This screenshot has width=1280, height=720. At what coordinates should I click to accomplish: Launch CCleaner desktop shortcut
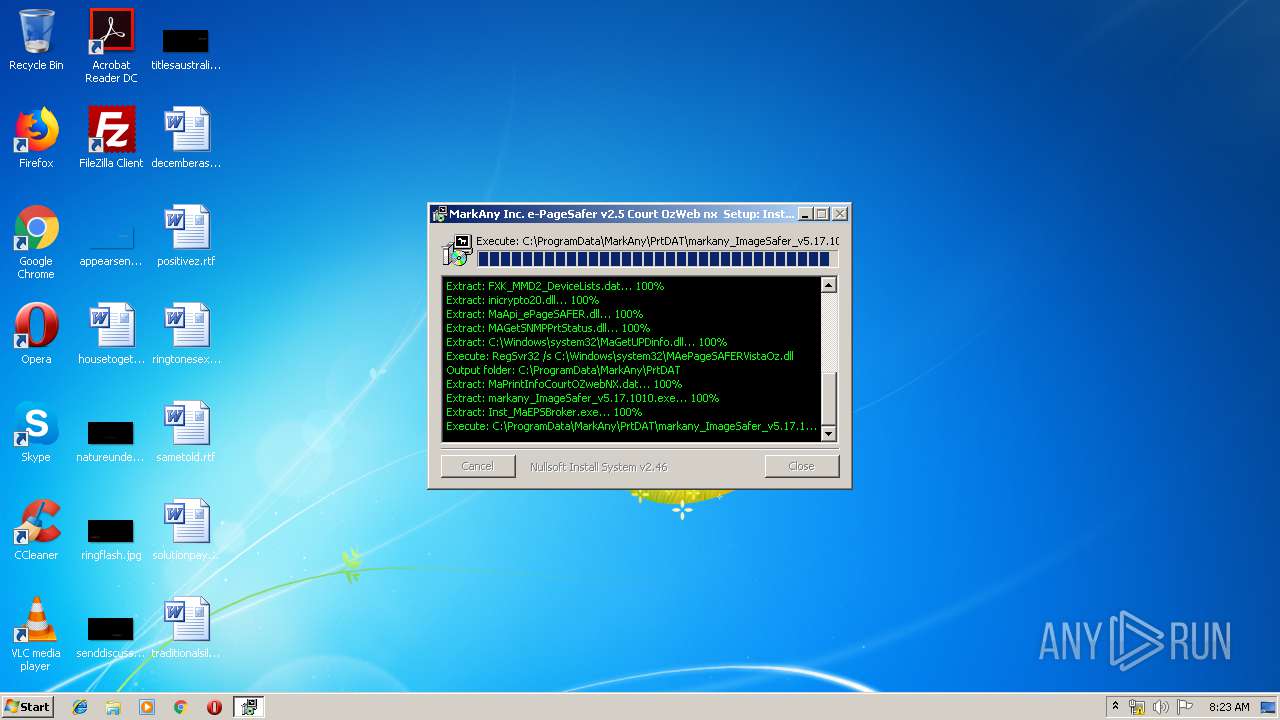point(36,531)
